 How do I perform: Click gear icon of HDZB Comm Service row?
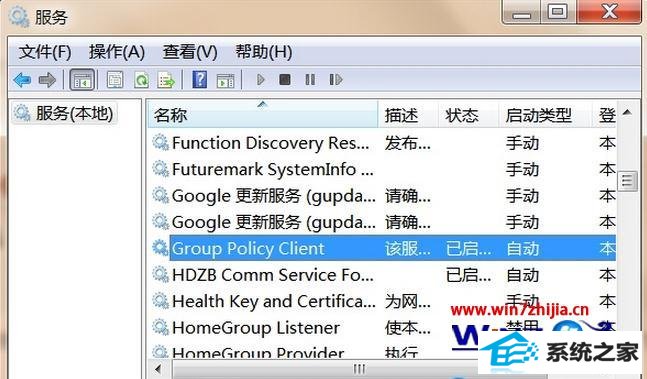(161, 275)
